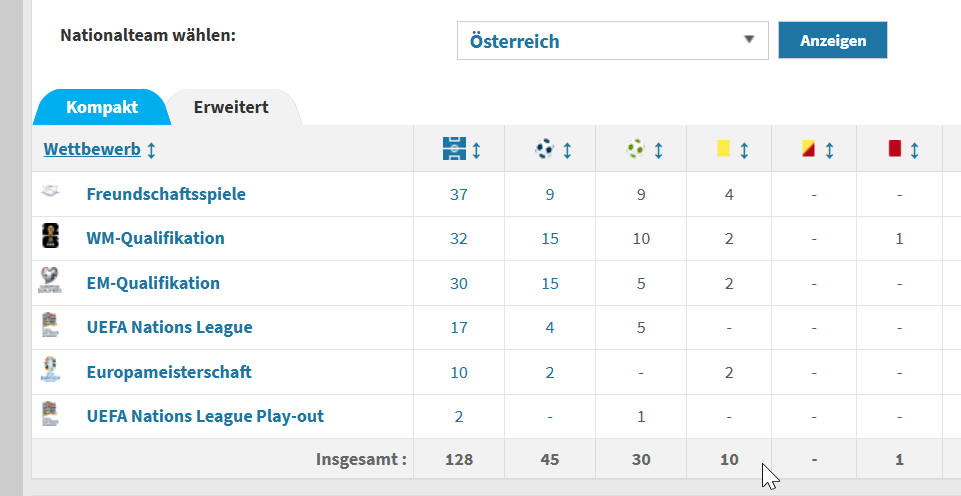Image resolution: width=961 pixels, height=496 pixels.
Task: Open the UEFA Nations League link
Action: tap(169, 327)
